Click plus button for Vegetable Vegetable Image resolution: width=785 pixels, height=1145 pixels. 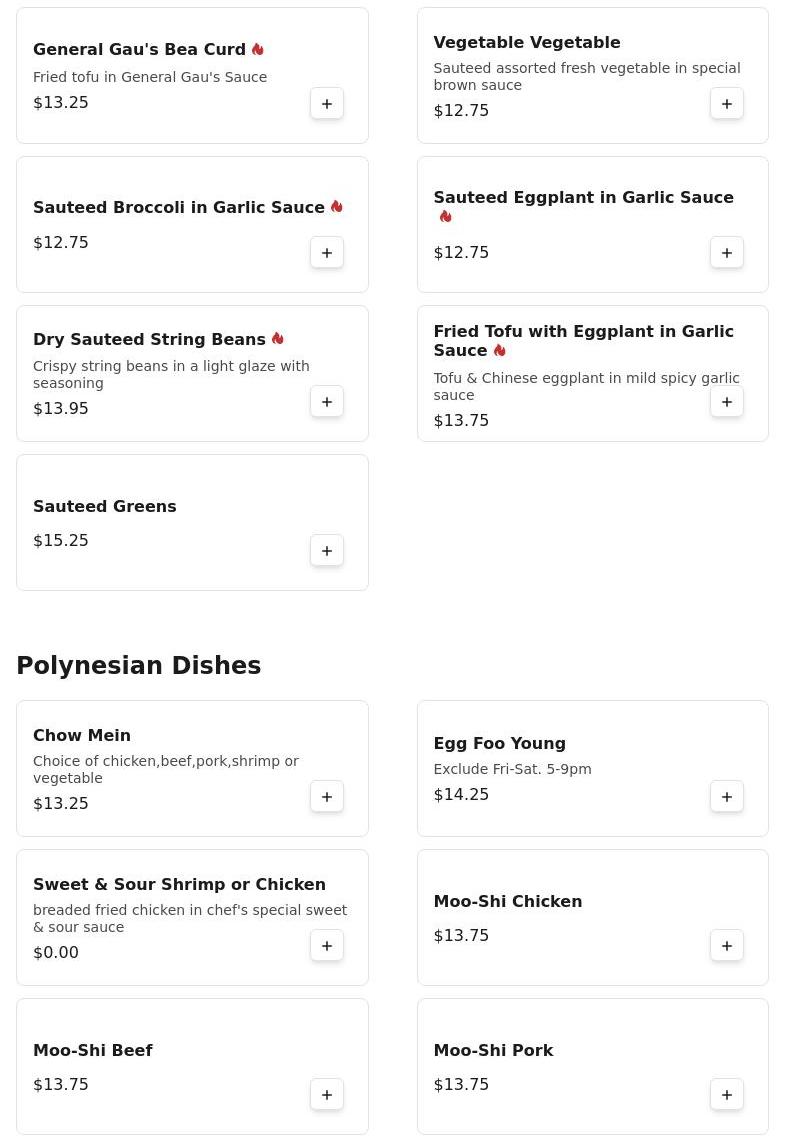point(727,104)
